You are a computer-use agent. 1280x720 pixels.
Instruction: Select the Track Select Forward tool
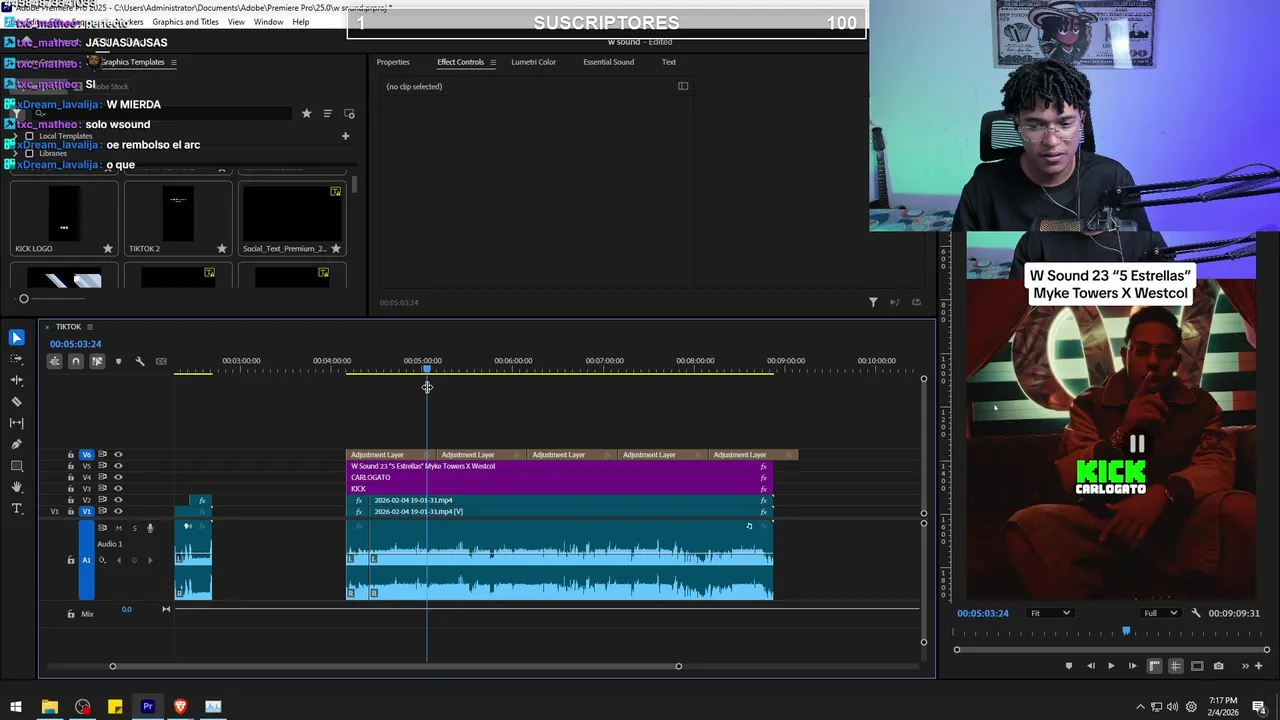tap(16, 359)
